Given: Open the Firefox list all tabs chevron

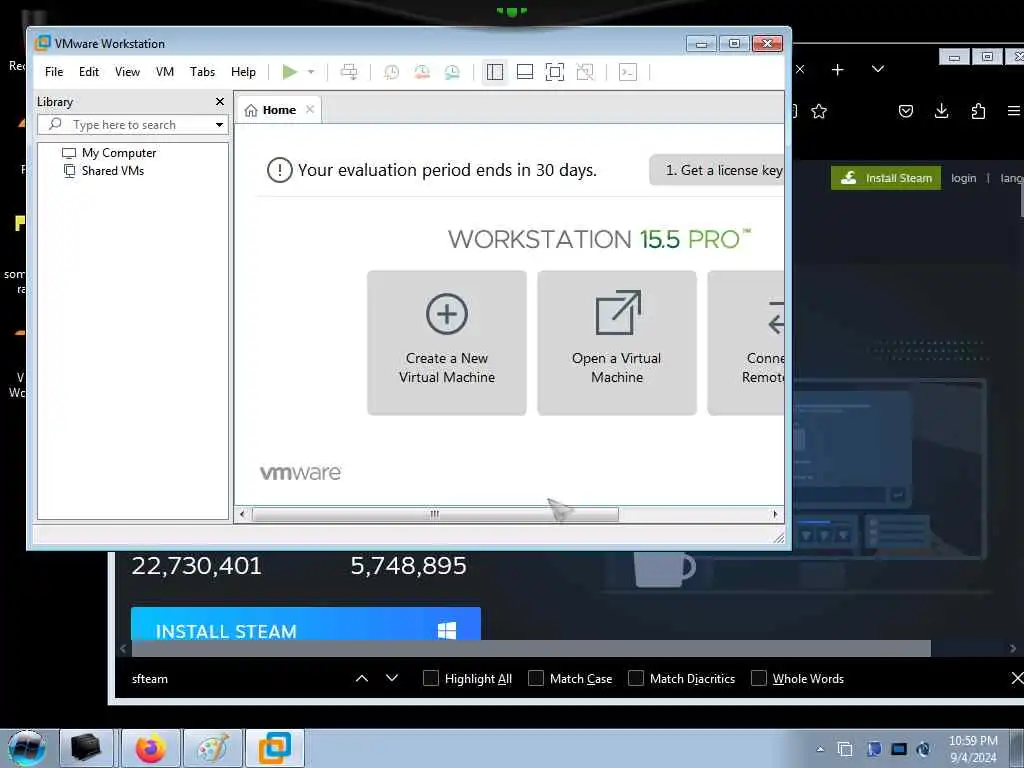Looking at the screenshot, I should click(x=878, y=69).
